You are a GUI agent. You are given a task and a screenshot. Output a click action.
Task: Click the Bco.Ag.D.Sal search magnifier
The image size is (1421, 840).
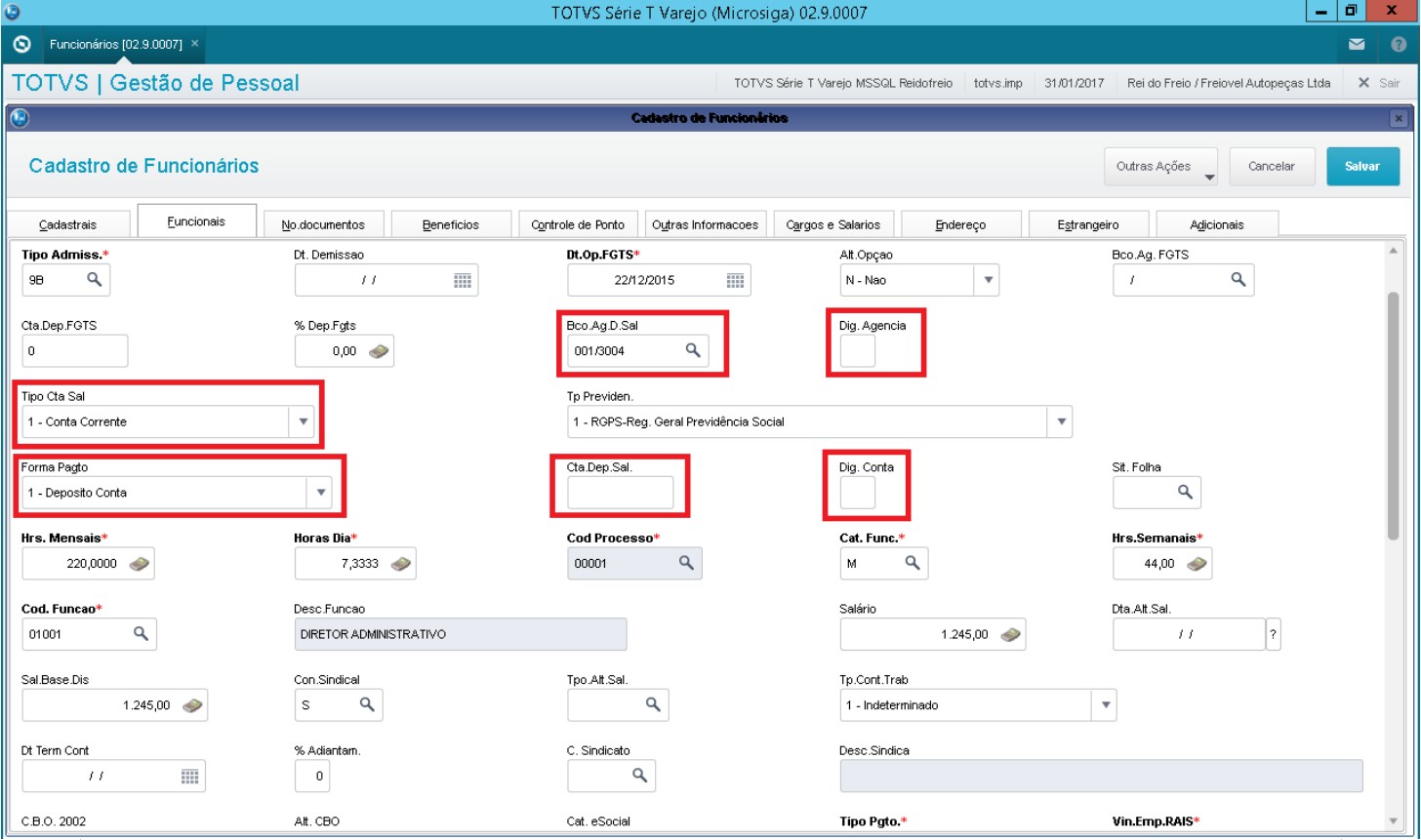693,350
